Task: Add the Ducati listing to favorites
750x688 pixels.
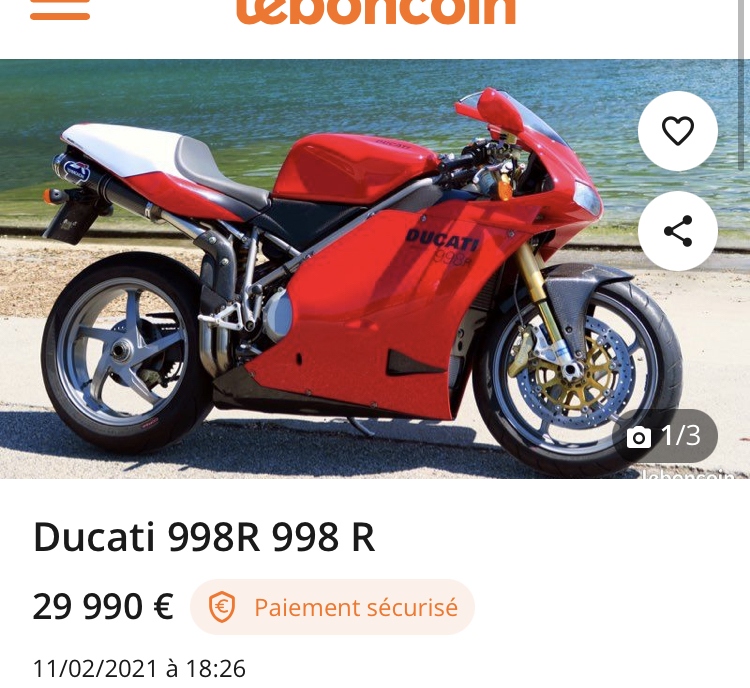Action: click(x=678, y=131)
